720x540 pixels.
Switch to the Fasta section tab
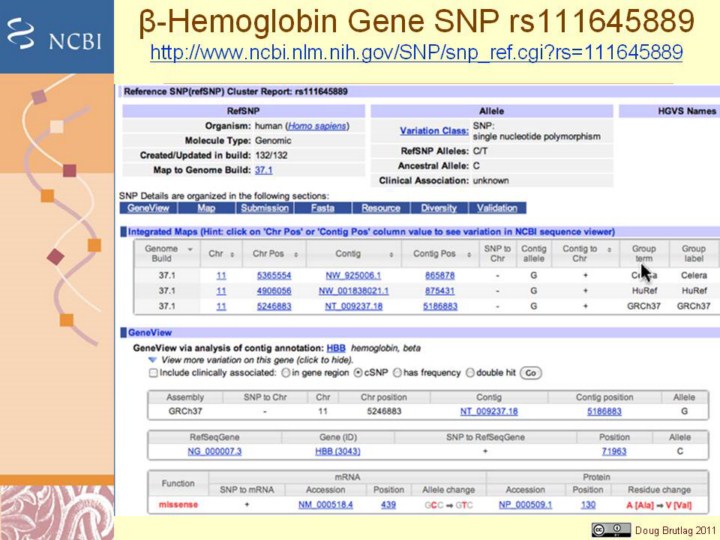(x=322, y=208)
